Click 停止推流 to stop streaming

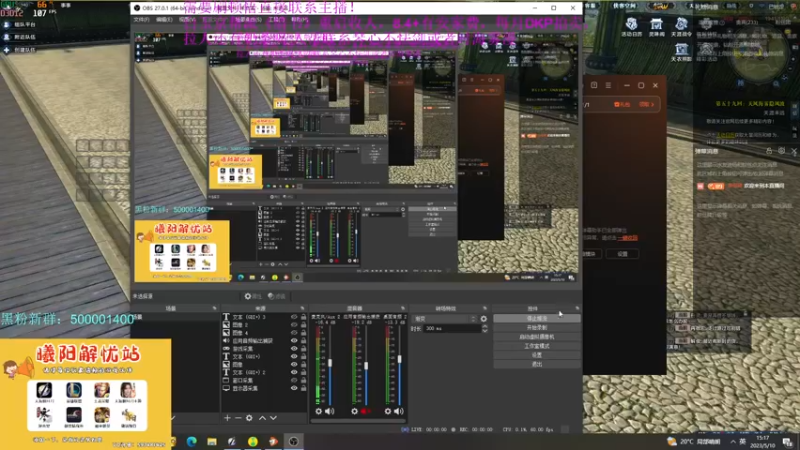pyautogui.click(x=537, y=318)
